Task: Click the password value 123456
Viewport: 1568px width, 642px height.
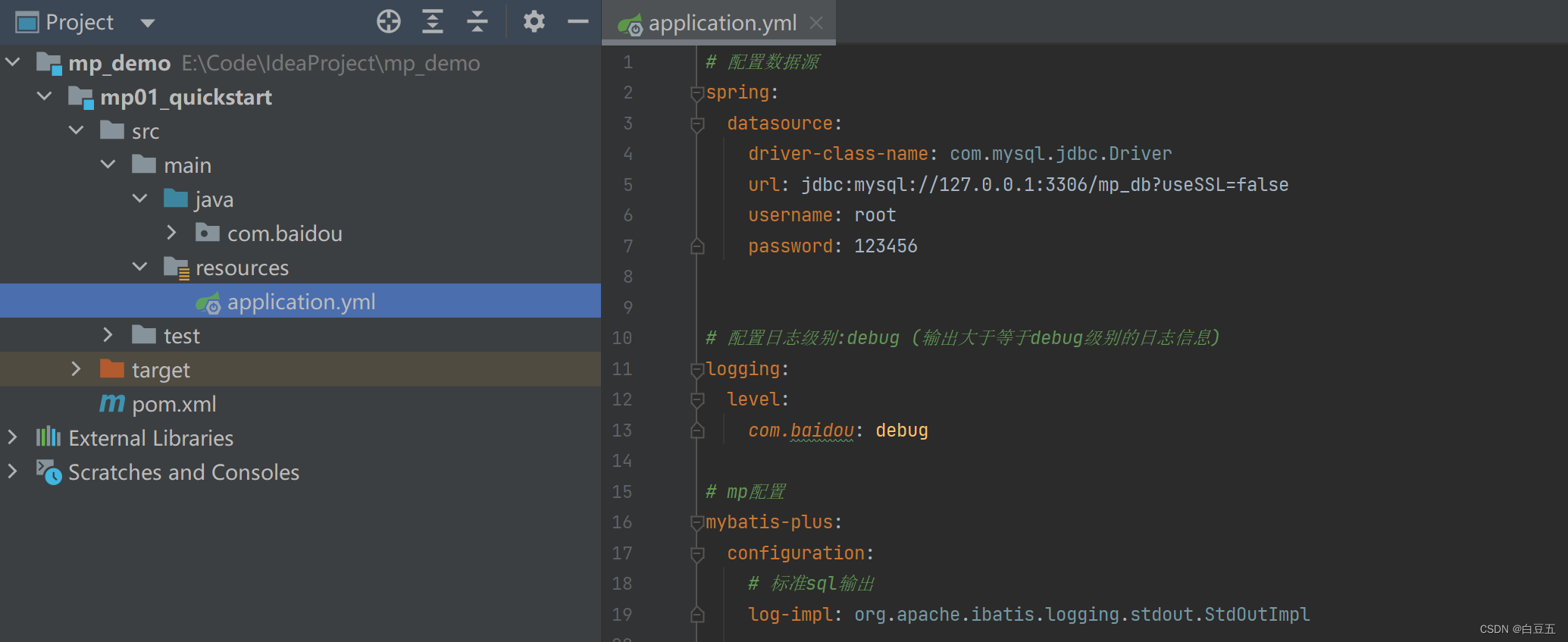Action: click(885, 246)
